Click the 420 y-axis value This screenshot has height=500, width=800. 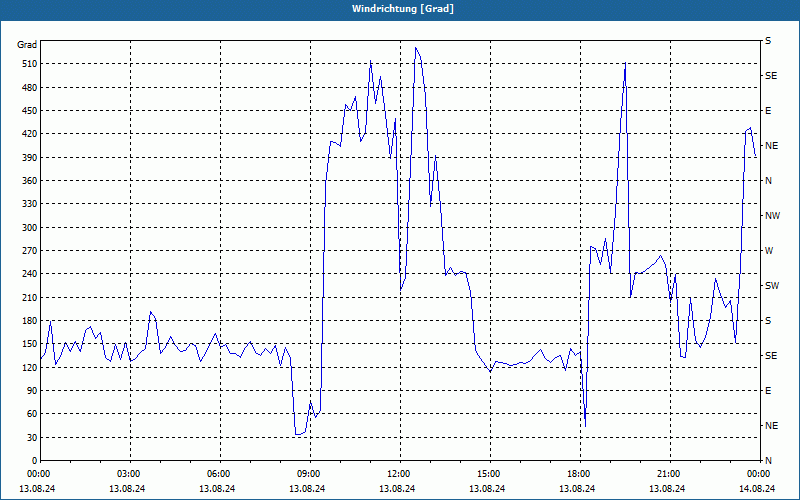point(30,134)
